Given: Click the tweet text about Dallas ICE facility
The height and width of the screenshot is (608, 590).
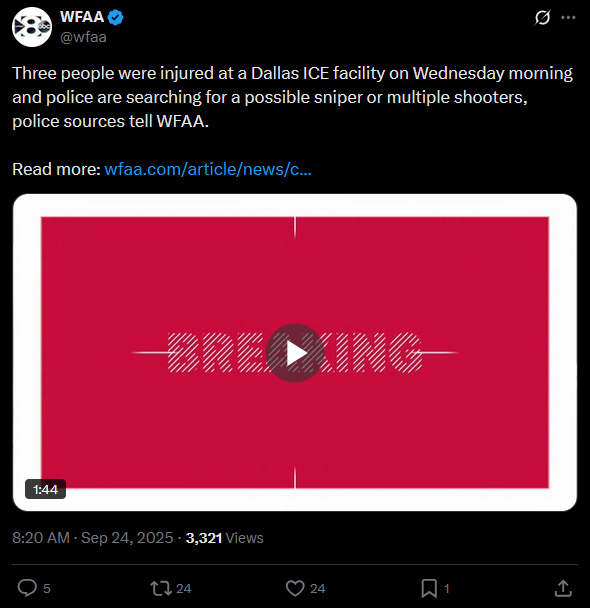Looking at the screenshot, I should tap(293, 97).
